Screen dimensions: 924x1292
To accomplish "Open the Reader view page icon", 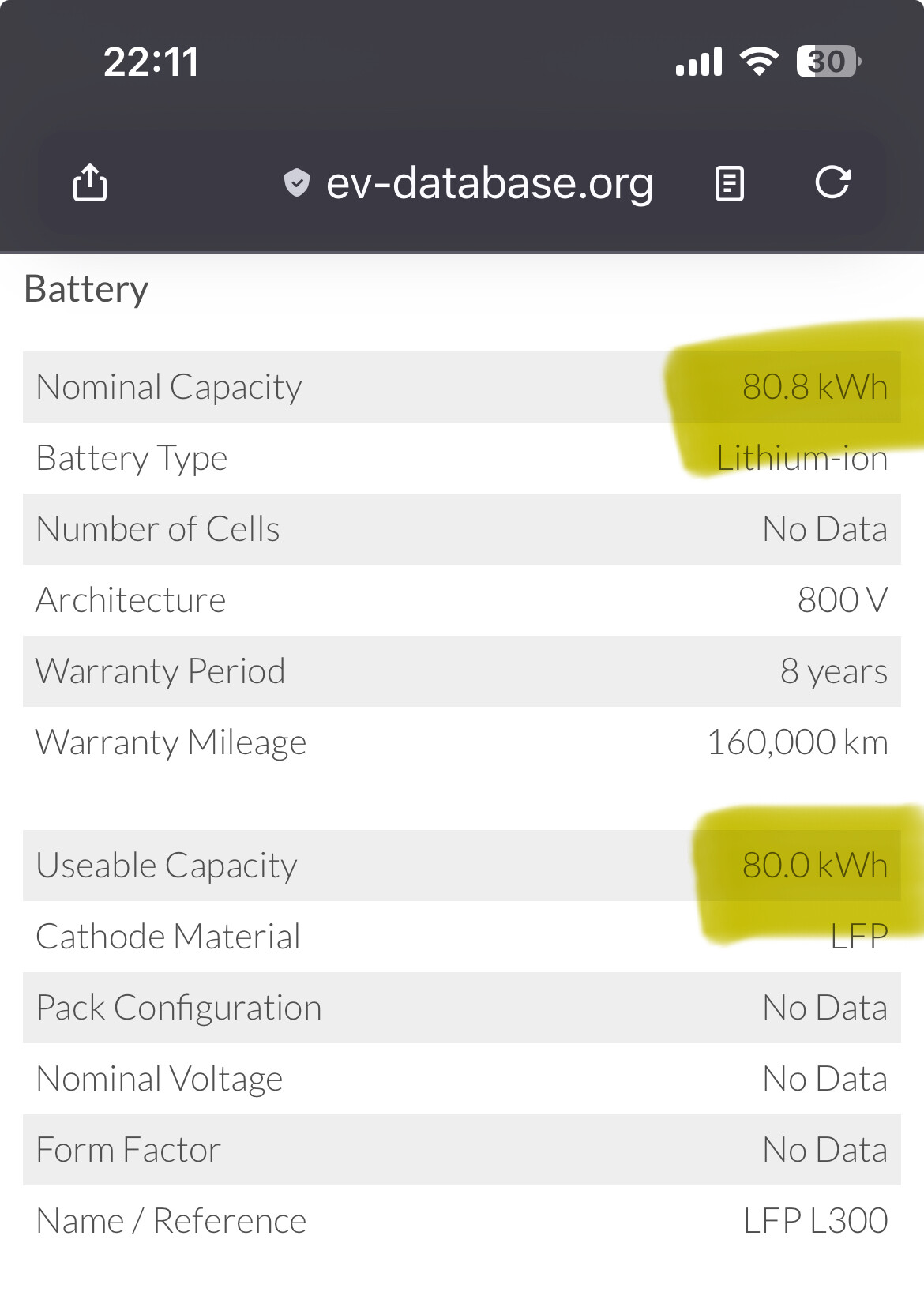I will click(x=729, y=184).
